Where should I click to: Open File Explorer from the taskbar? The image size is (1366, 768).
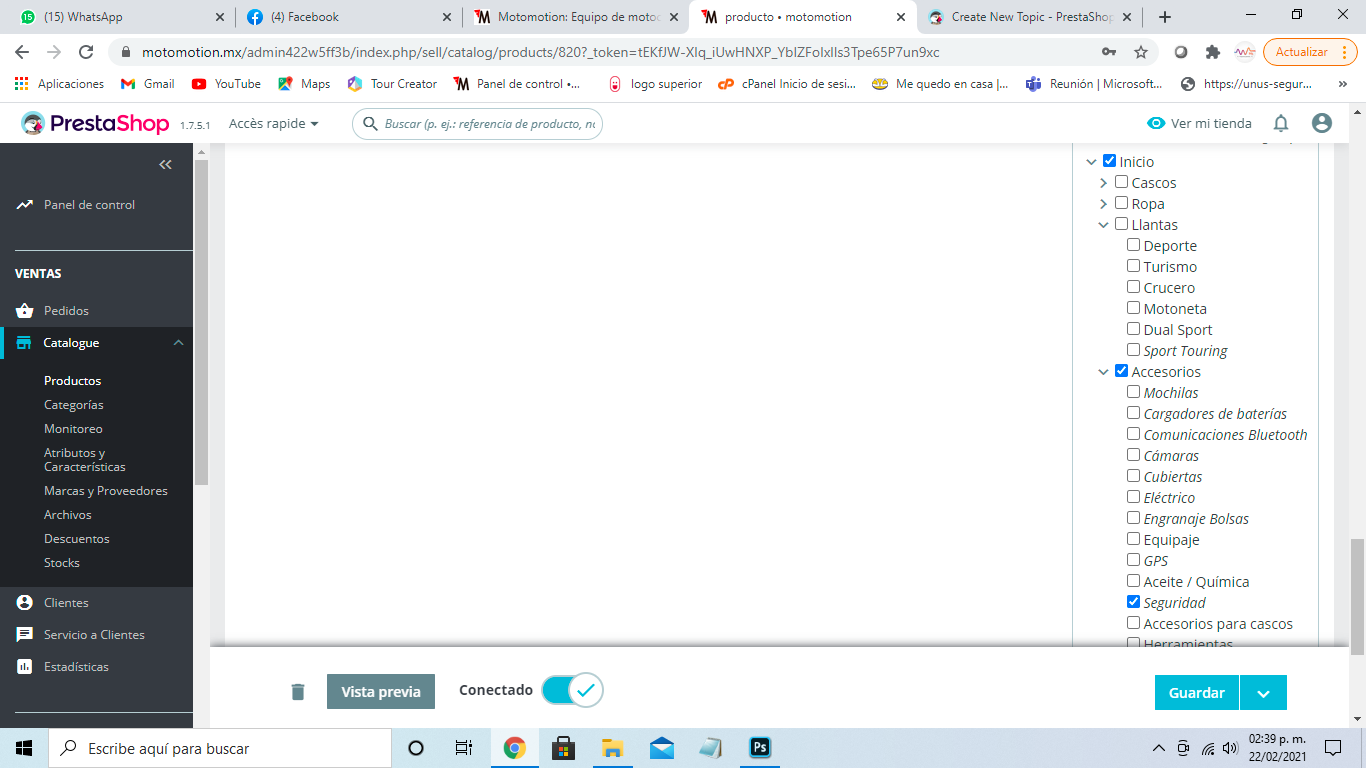tap(612, 748)
